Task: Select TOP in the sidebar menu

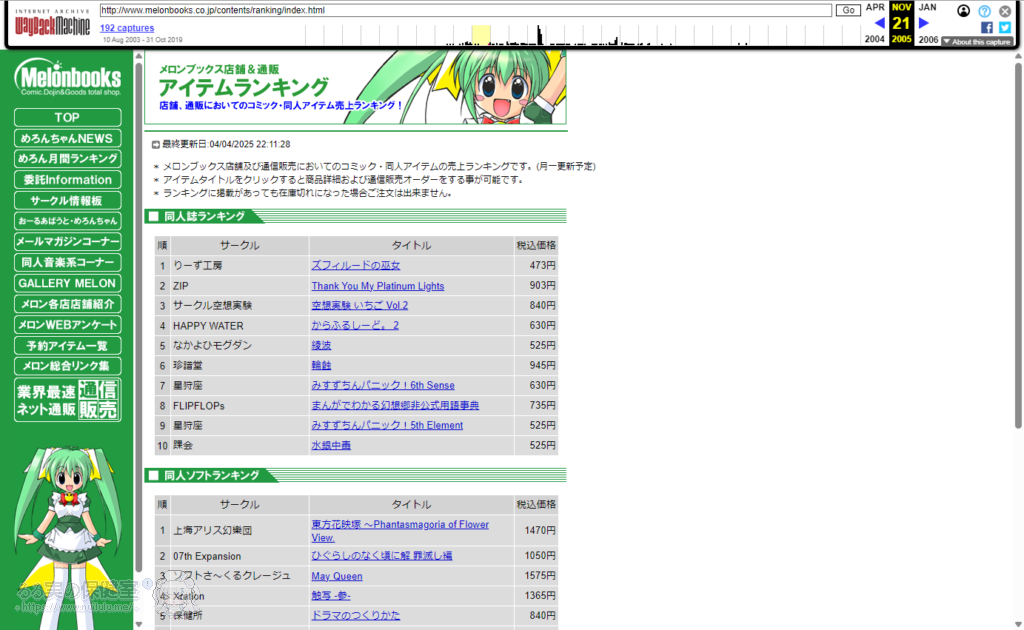Action: coord(67,117)
